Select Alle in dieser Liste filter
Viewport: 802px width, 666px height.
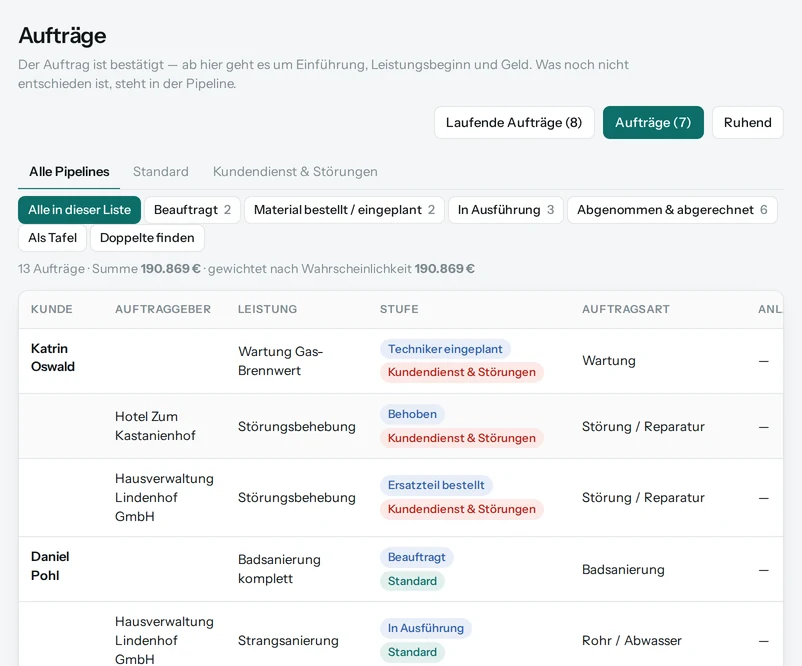click(79, 210)
